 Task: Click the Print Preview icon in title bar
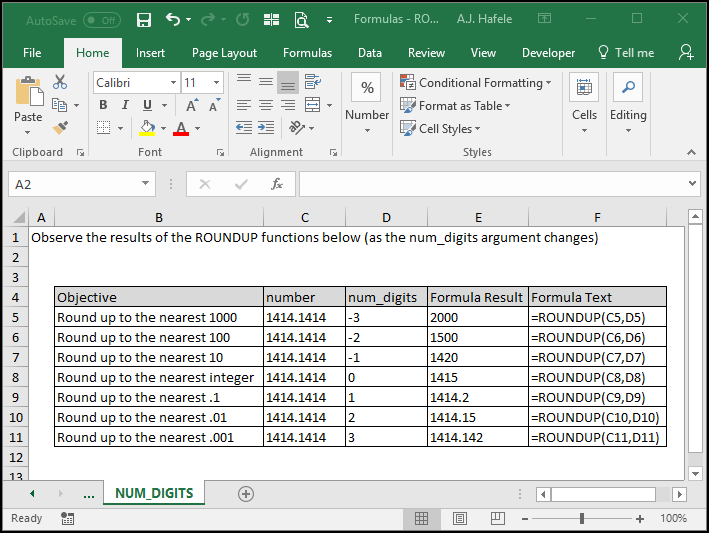[301, 20]
